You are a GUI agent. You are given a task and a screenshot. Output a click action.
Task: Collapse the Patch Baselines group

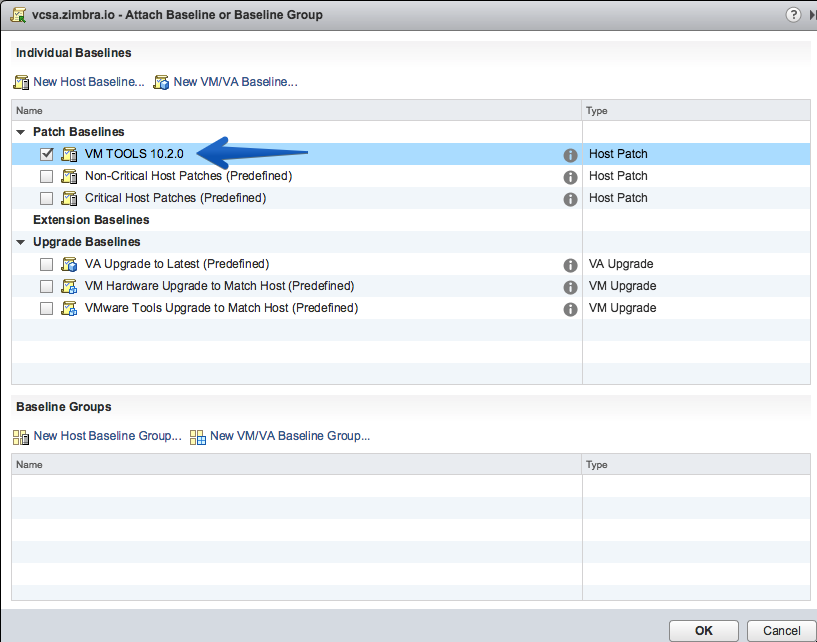click(x=21, y=132)
